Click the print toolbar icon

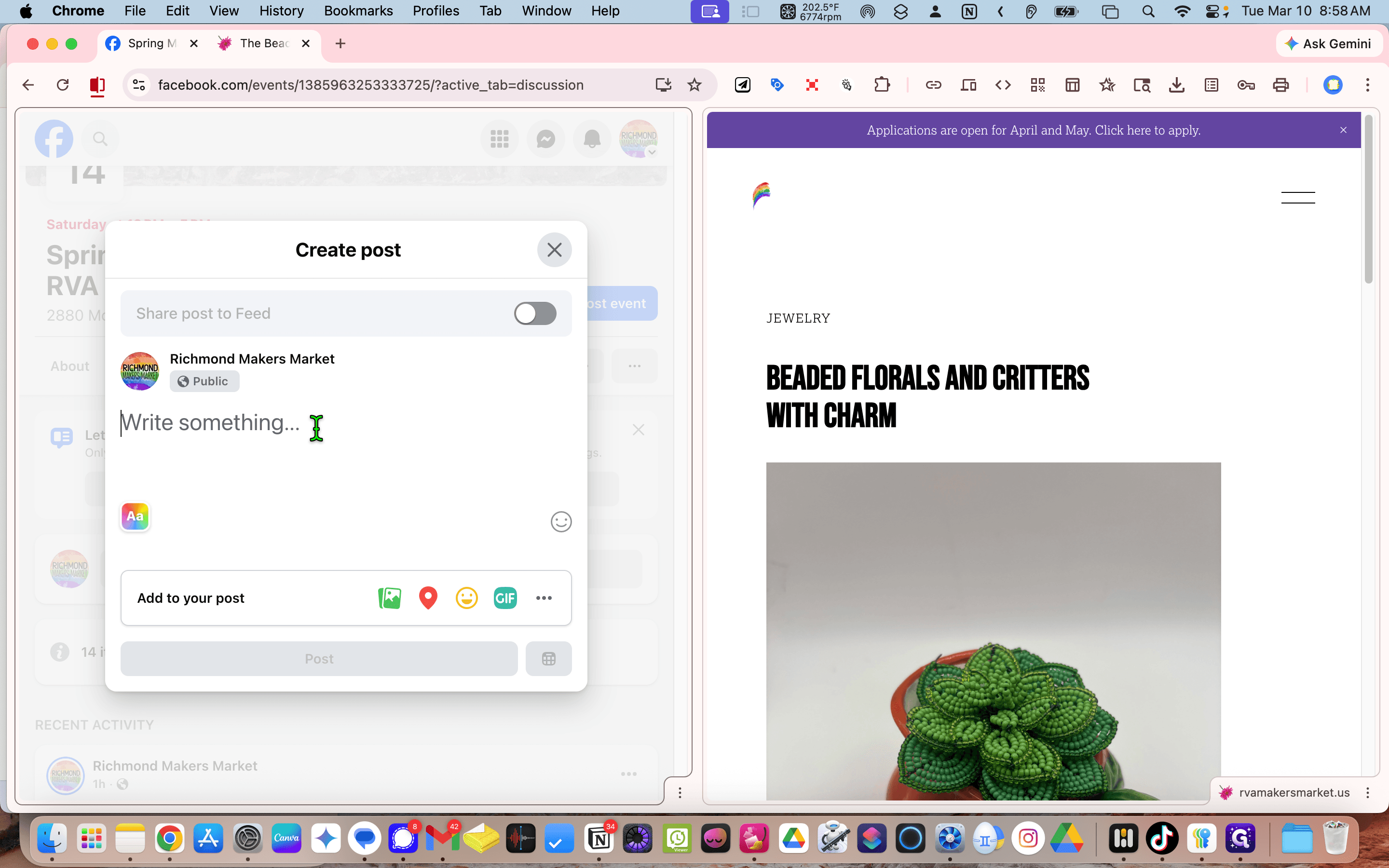pos(1280,85)
